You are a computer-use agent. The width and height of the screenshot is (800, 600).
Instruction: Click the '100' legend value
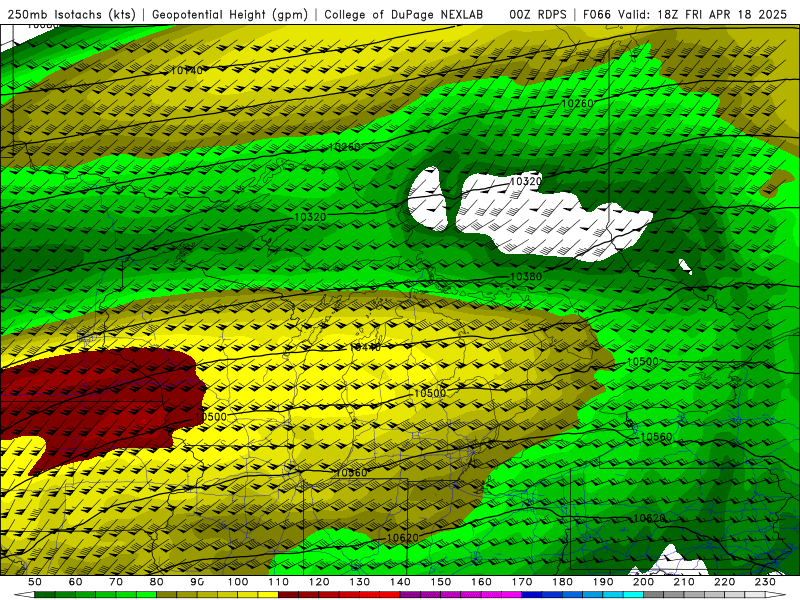click(238, 582)
